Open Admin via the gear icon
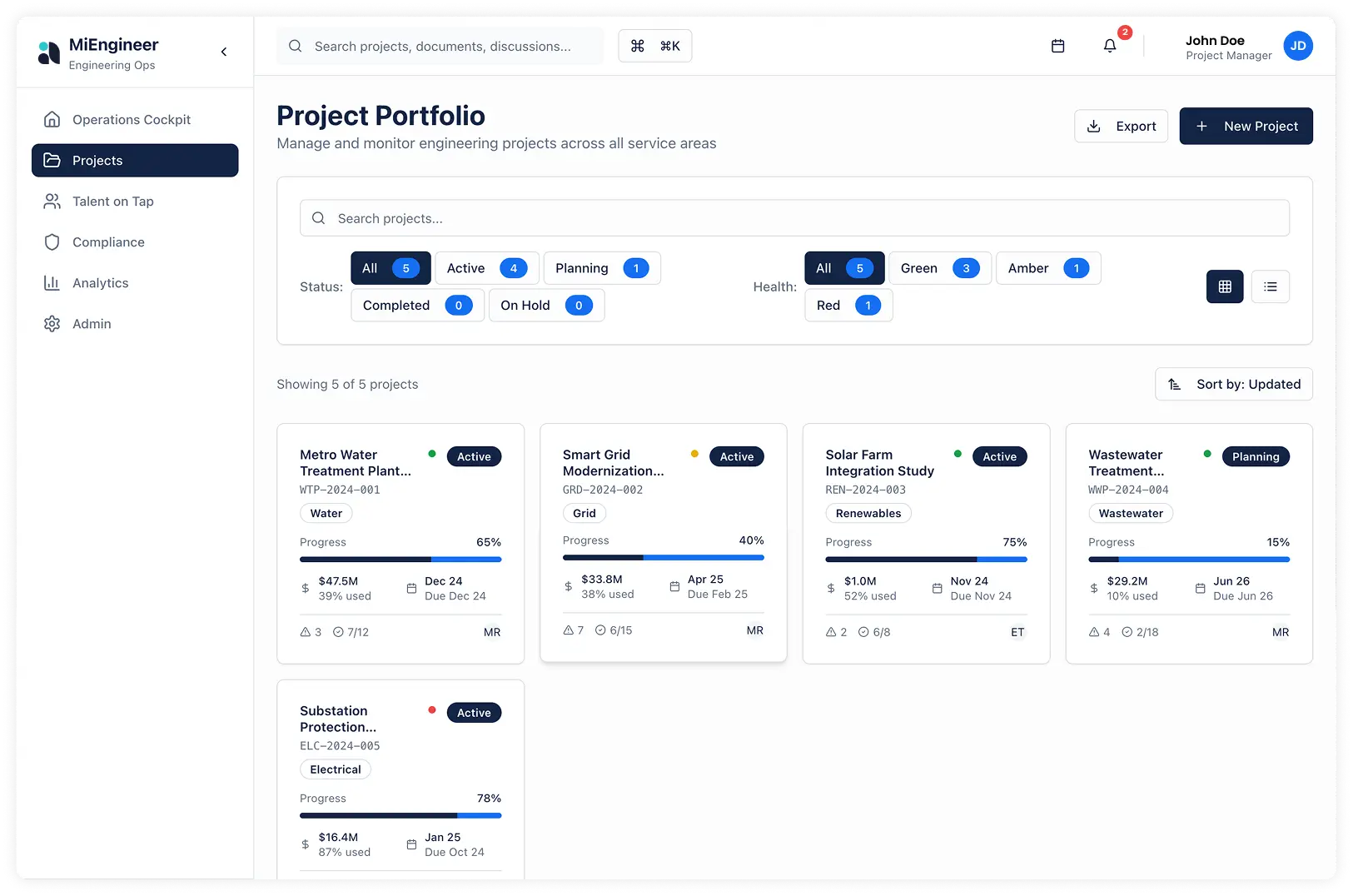Viewport: 1353px width, 896px height. (x=52, y=324)
